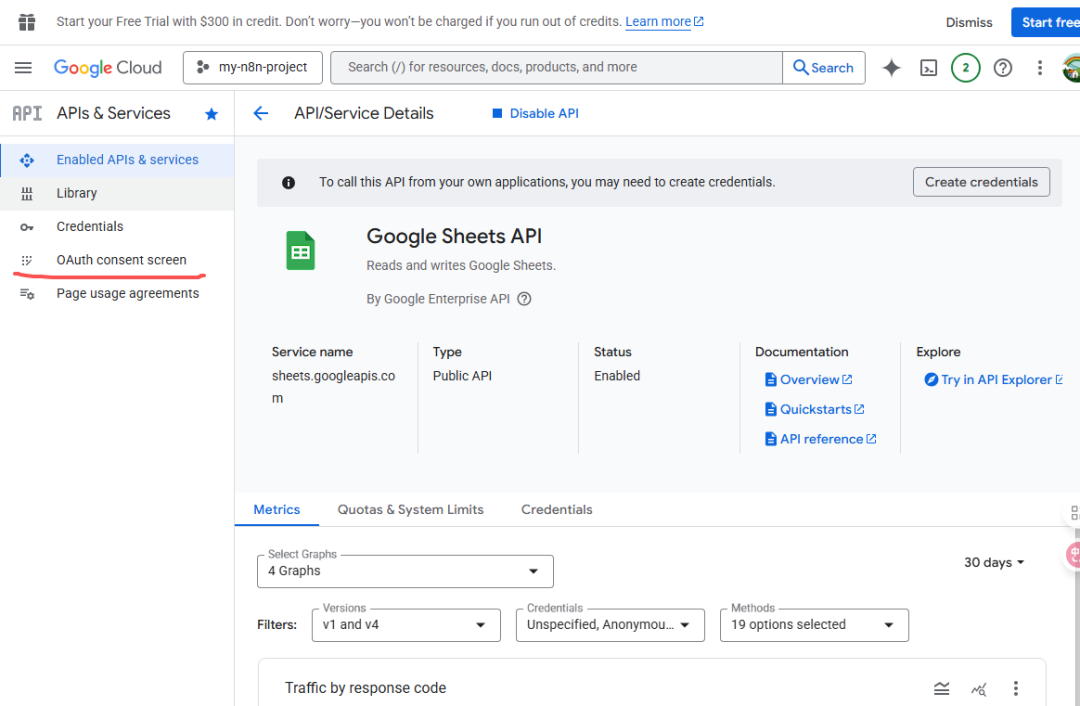Open the Try in API Explorer link
The image size is (1080, 706).
point(995,380)
